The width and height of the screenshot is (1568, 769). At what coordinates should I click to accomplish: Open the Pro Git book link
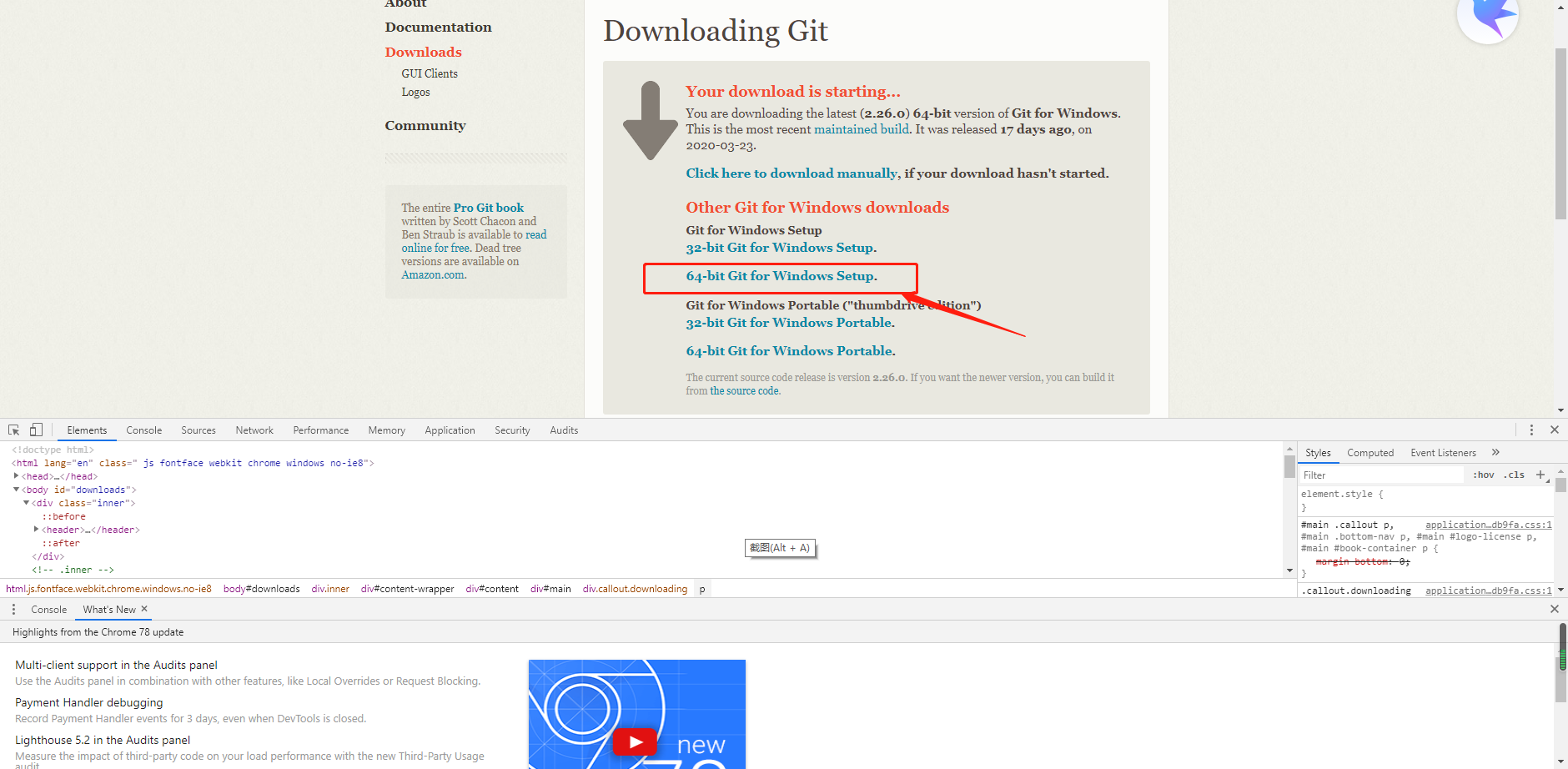point(489,208)
